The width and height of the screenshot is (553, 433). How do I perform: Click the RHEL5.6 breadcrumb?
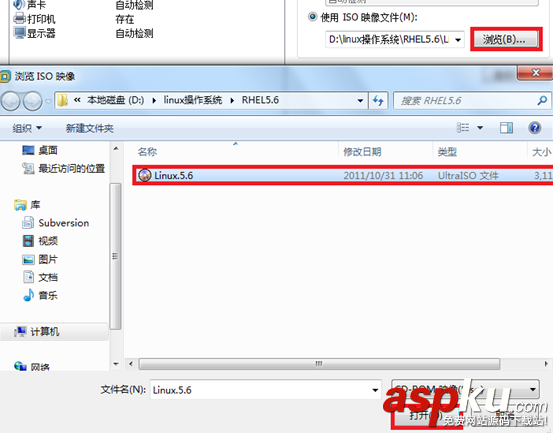tap(260, 100)
